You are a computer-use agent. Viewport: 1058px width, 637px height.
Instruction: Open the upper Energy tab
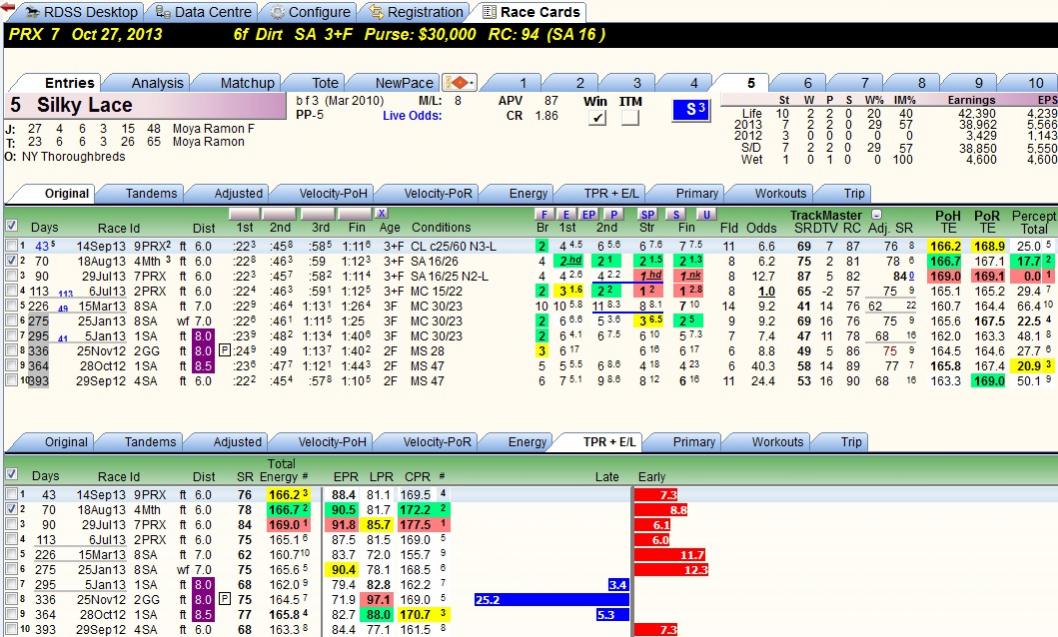(528, 194)
